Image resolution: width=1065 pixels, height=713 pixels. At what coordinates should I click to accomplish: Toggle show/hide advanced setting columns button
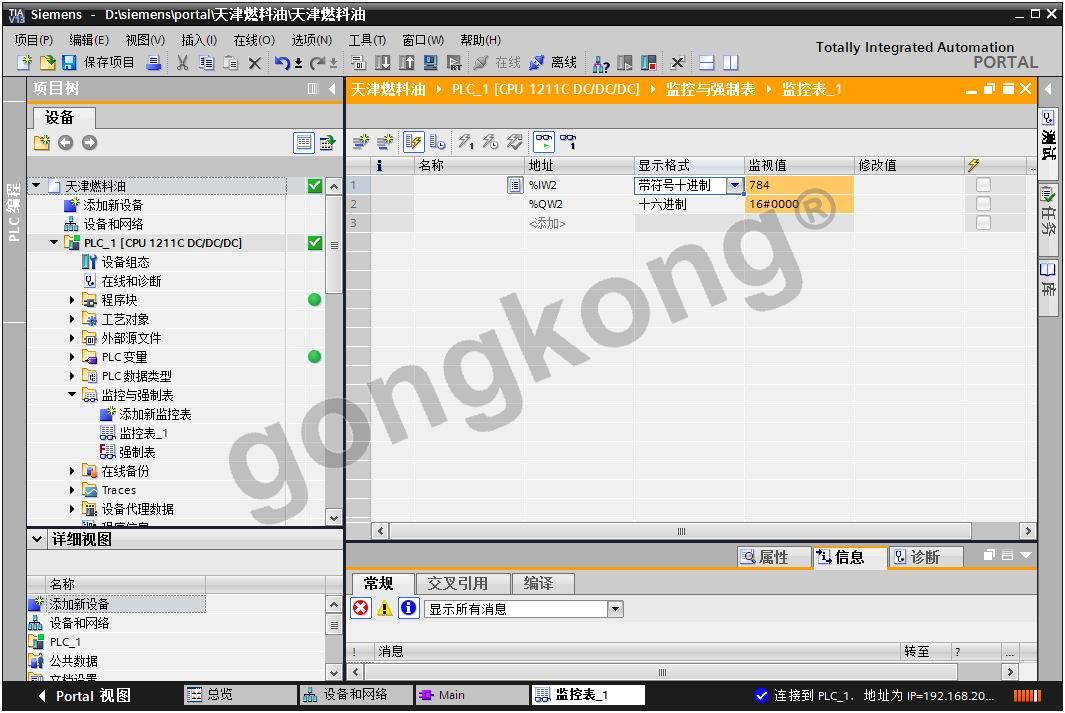click(x=437, y=142)
